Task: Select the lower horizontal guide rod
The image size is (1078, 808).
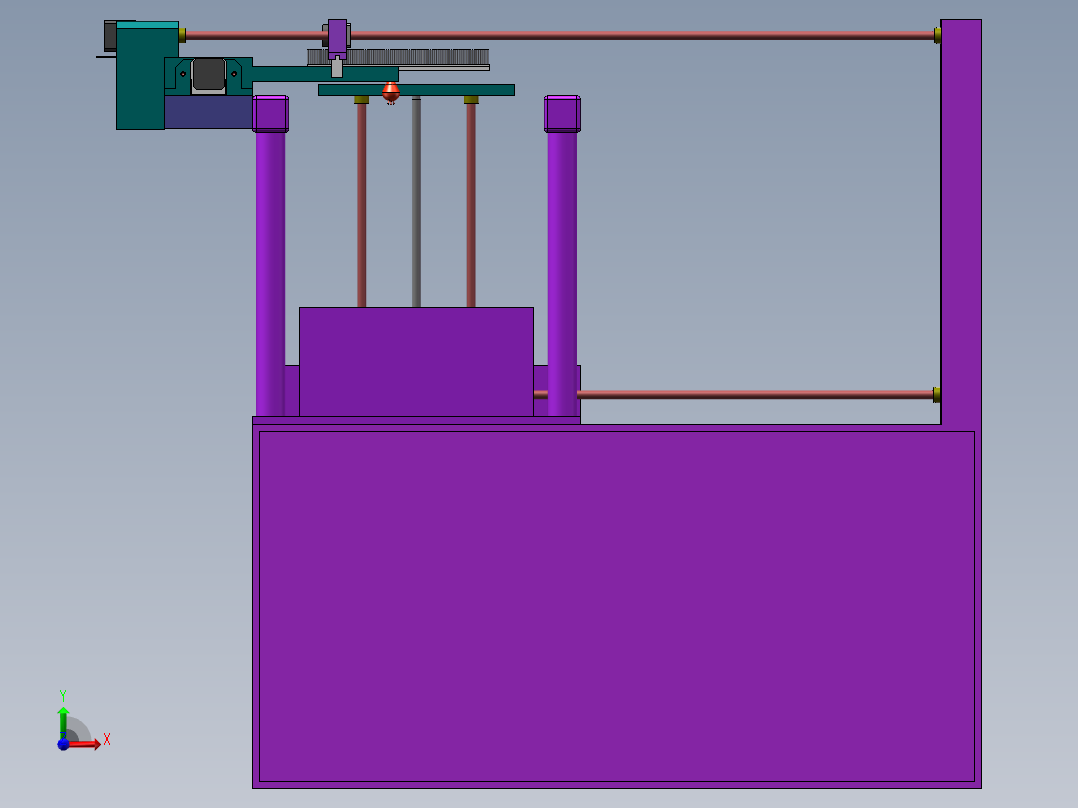Action: click(x=754, y=395)
